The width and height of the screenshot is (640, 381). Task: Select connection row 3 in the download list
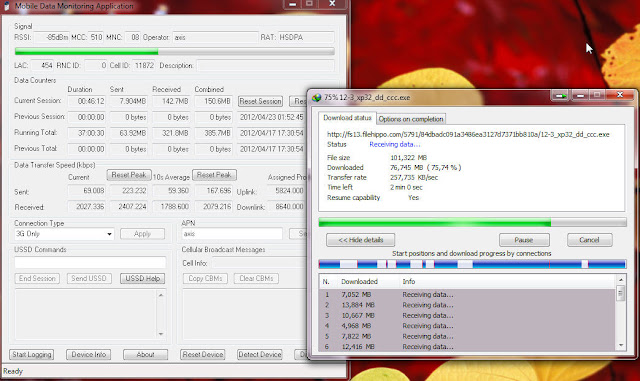tap(467, 315)
